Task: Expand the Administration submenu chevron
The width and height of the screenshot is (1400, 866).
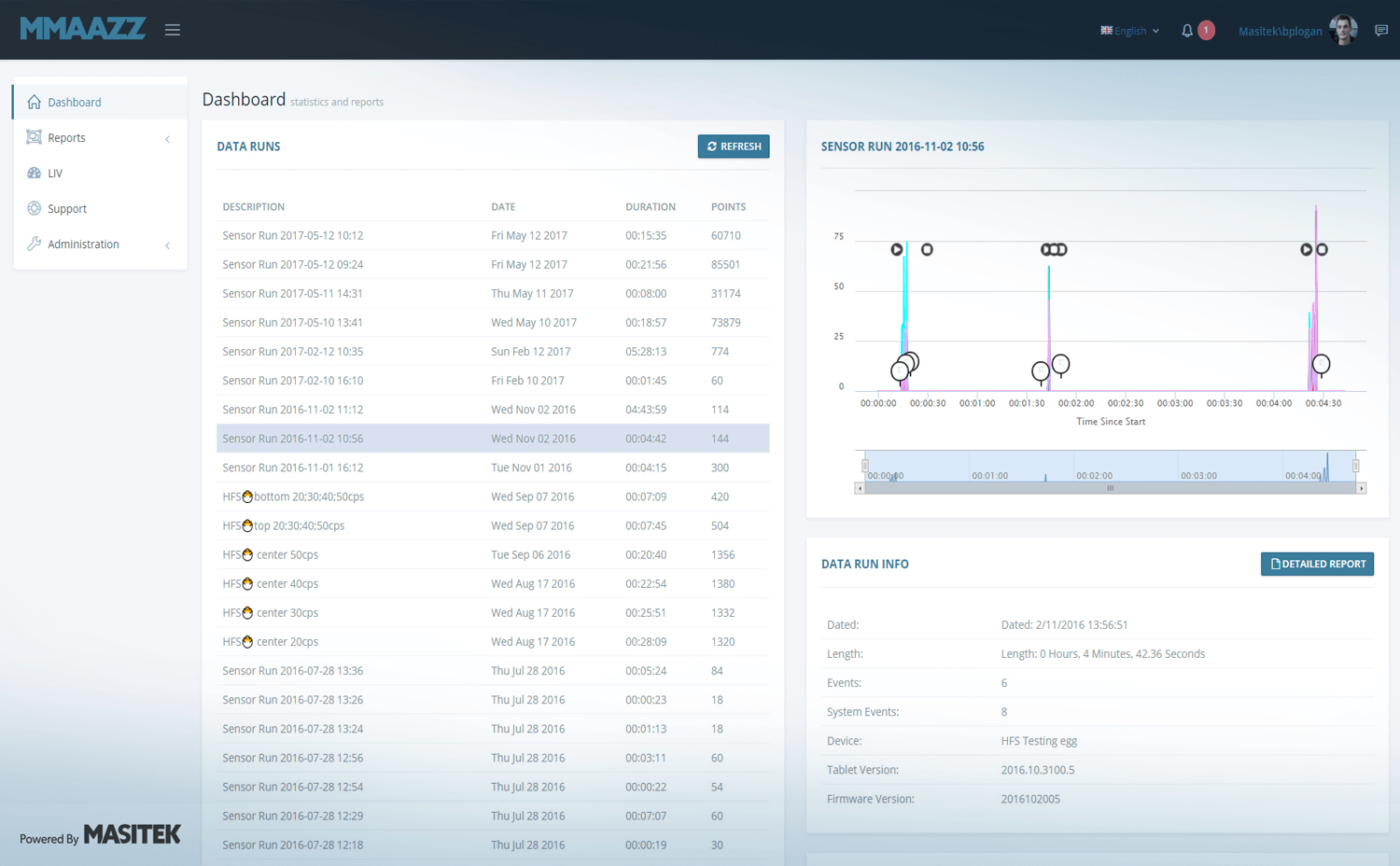Action: tap(168, 245)
